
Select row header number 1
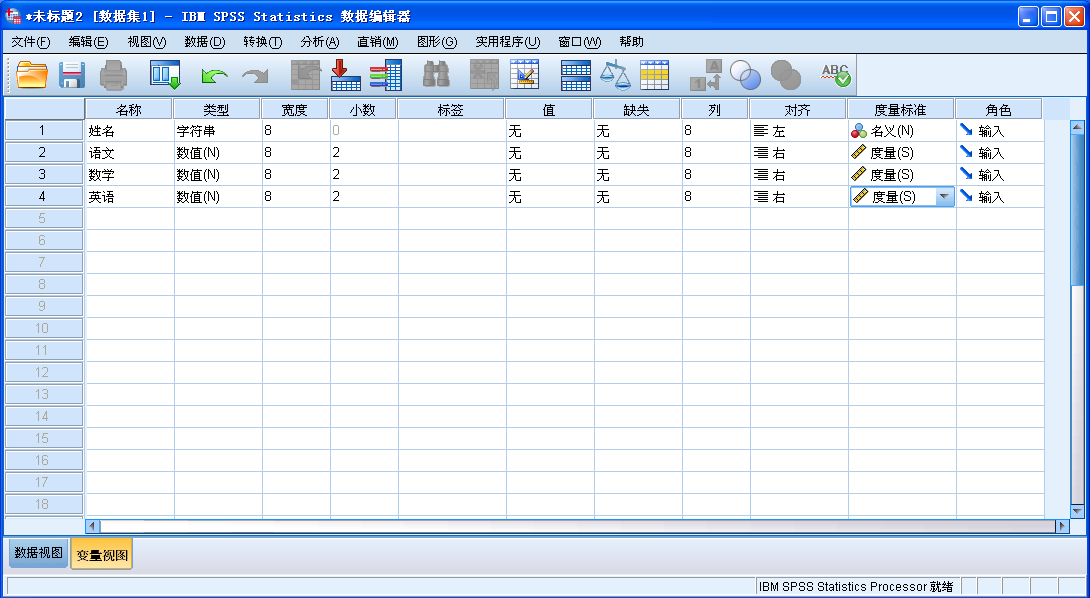pos(43,130)
